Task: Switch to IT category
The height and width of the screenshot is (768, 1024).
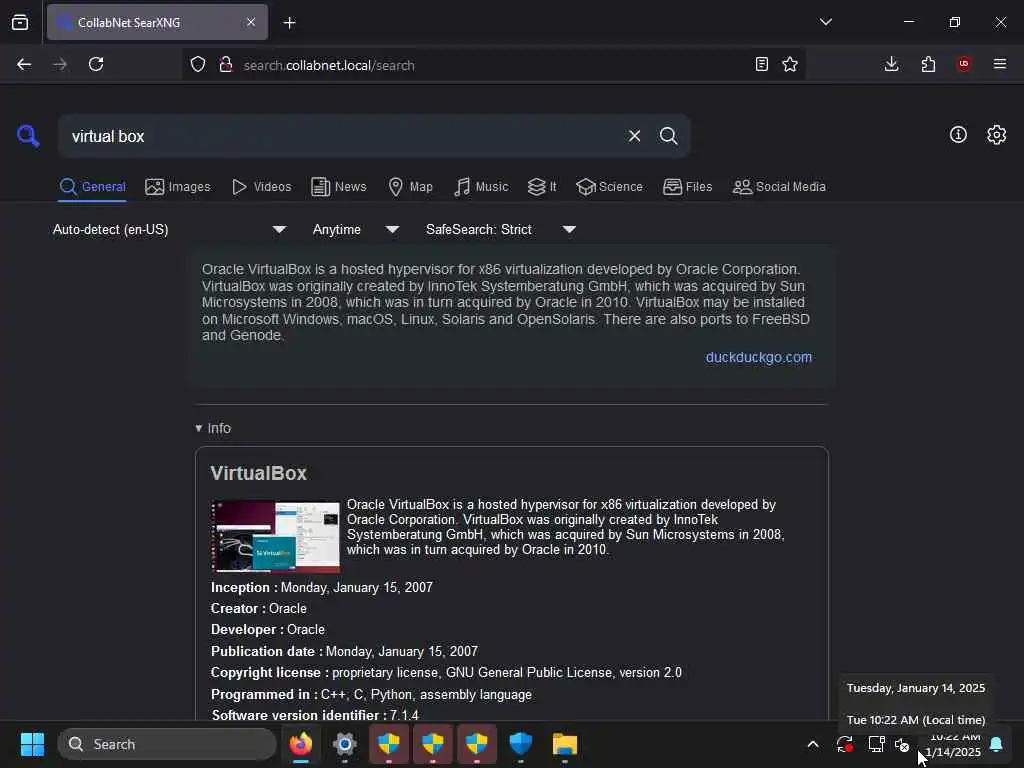Action: coord(542,187)
